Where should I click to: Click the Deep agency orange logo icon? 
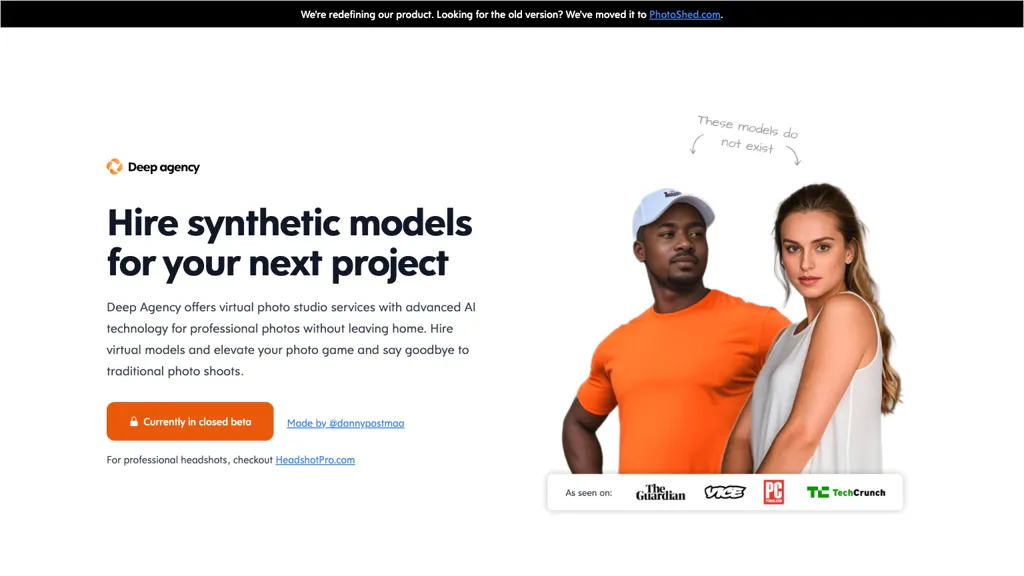114,167
